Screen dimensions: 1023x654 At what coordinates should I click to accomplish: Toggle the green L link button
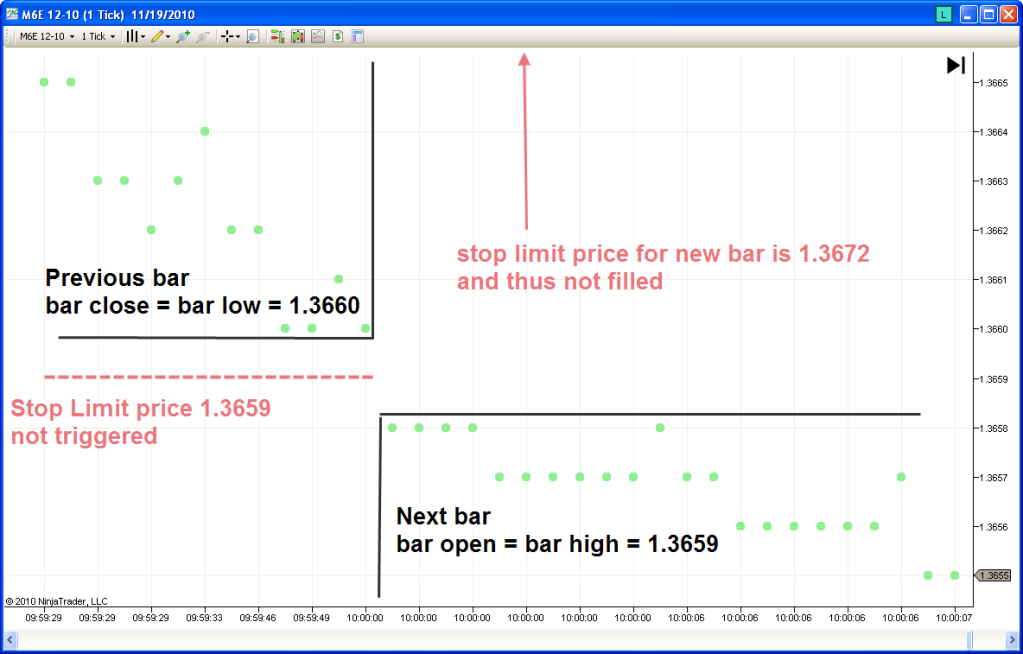(x=943, y=14)
